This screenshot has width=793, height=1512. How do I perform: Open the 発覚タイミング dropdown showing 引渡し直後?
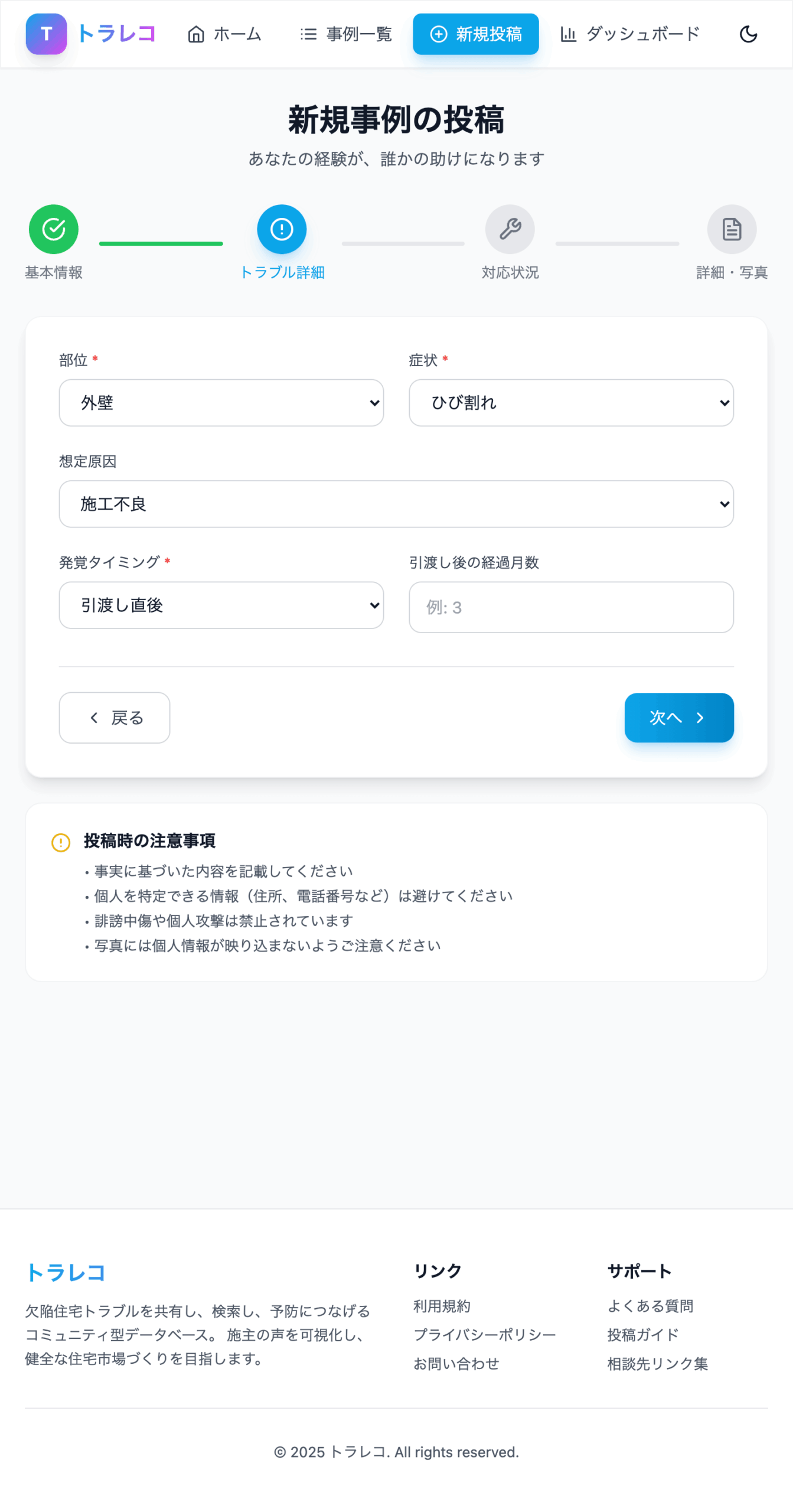(221, 605)
